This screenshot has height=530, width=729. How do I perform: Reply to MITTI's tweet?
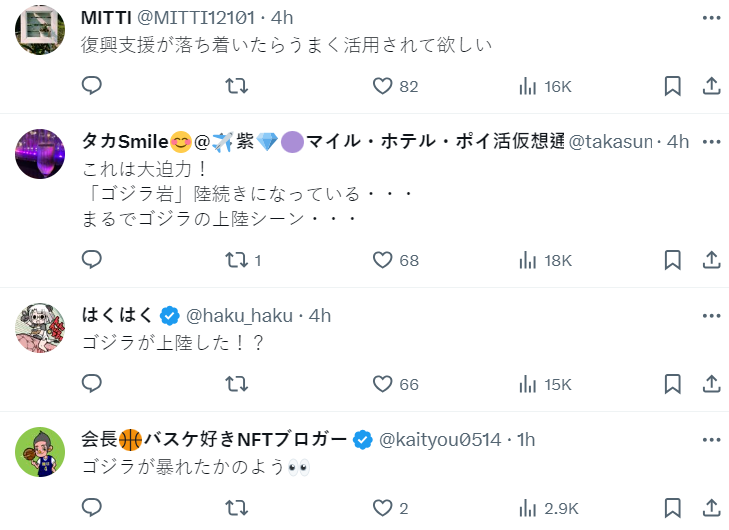pos(92,86)
